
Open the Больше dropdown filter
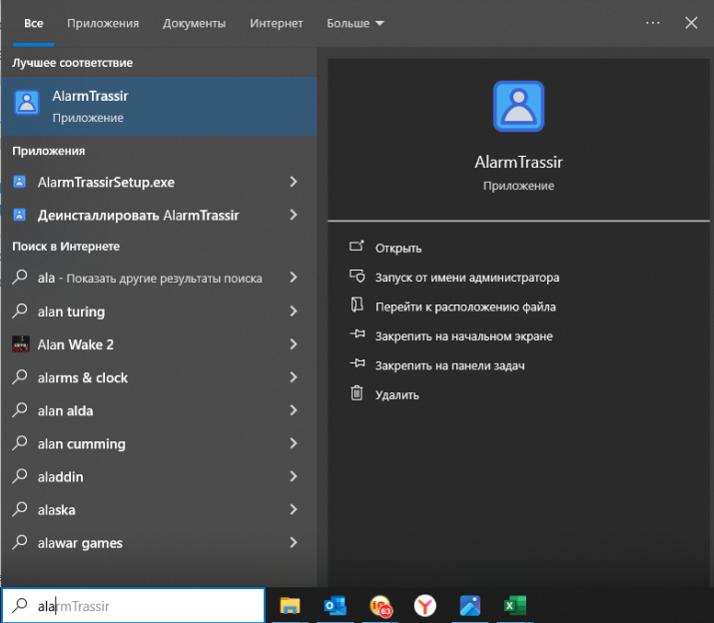point(355,23)
